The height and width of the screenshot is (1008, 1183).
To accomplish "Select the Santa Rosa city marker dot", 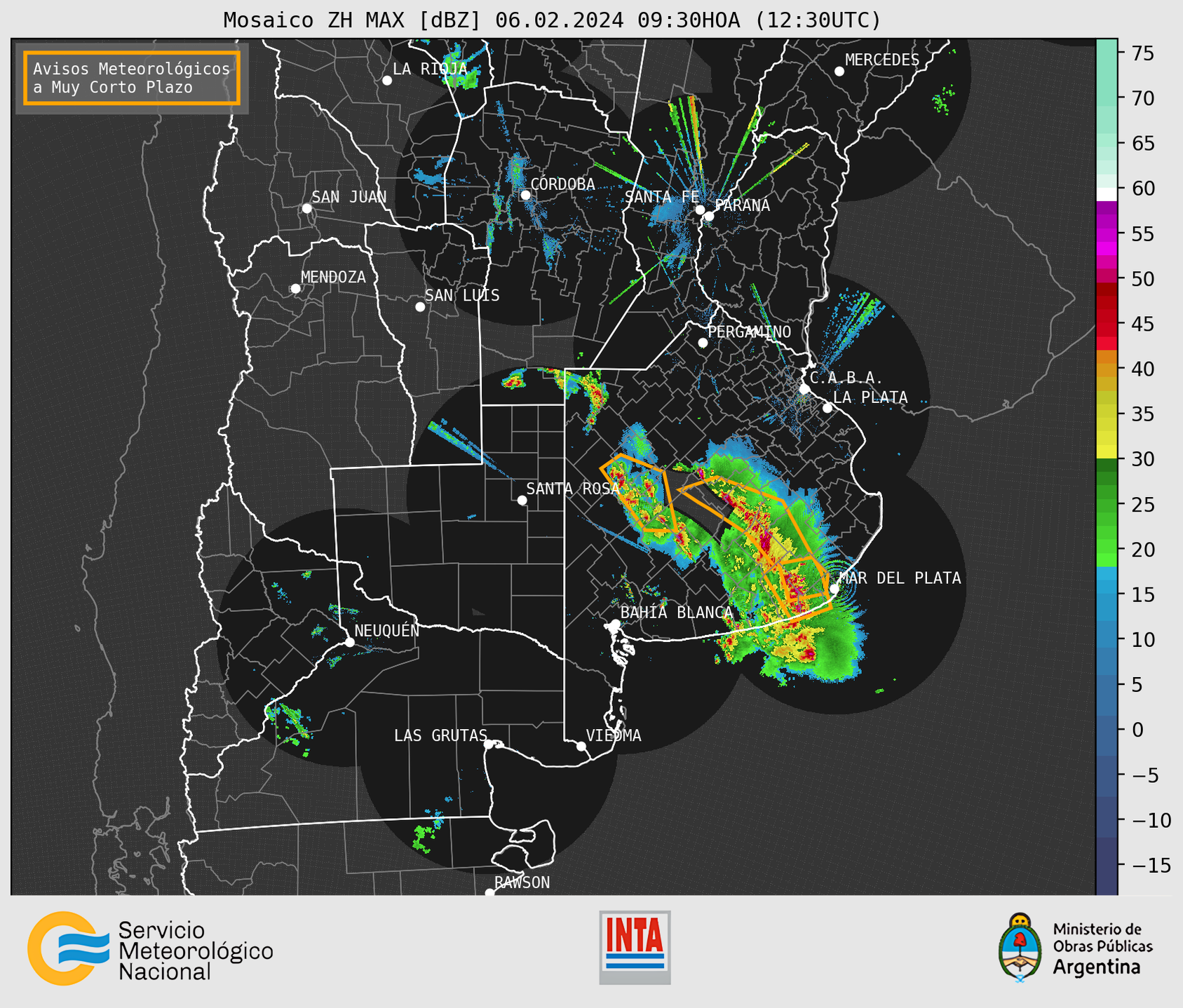I will pos(522,500).
